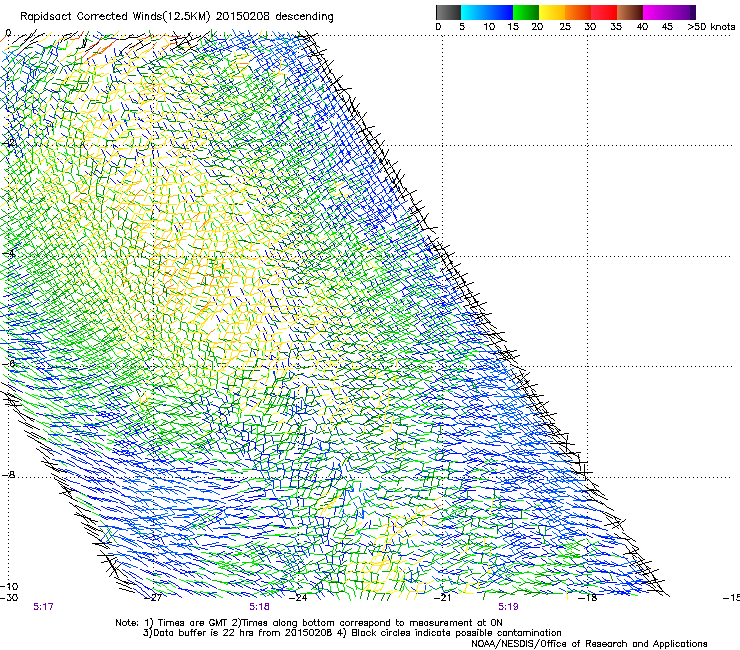
Task: Click the -27 longitude axis label
Action: point(154,598)
